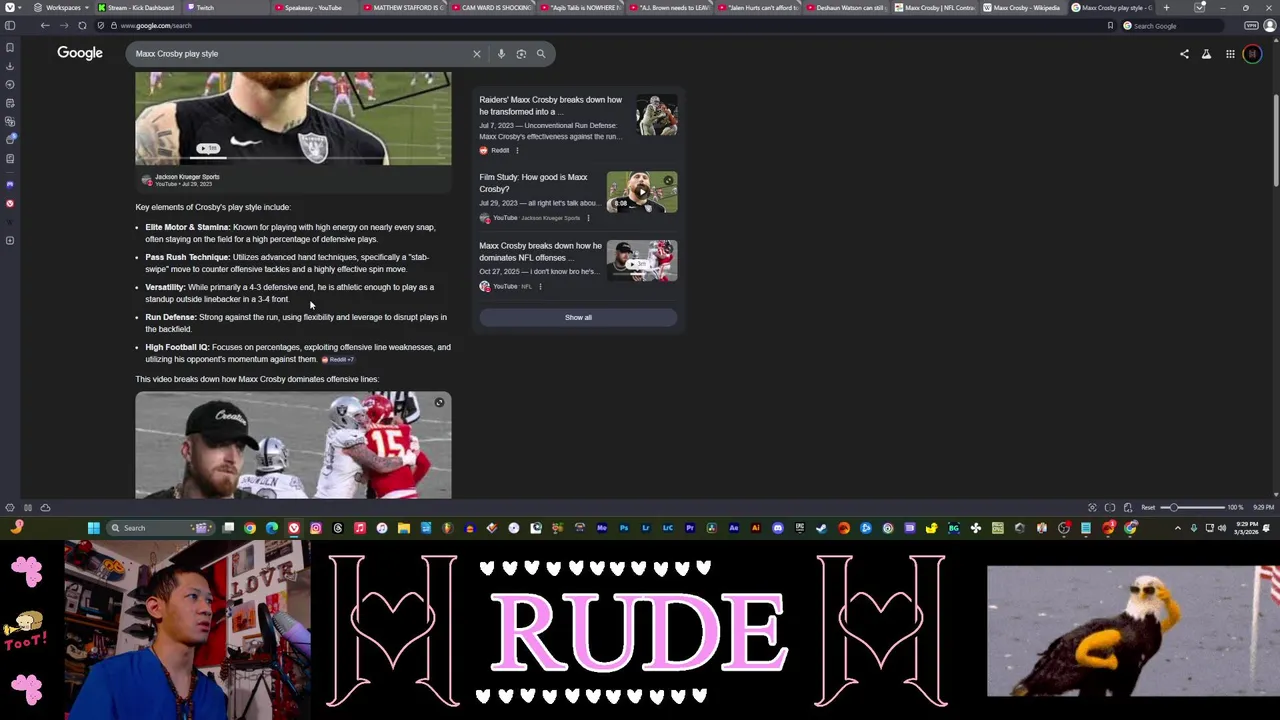Submit search with magnifier icon
Image resolution: width=1280 pixels, height=720 pixels.
(x=541, y=54)
